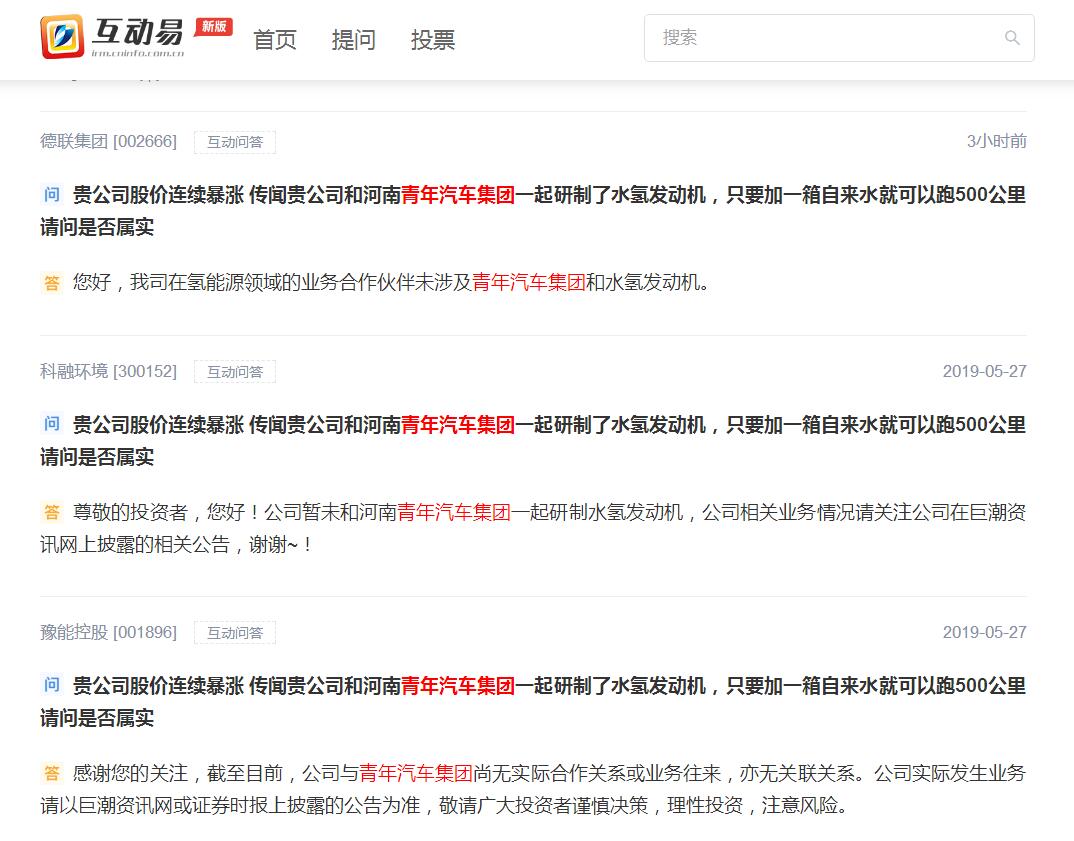1074x841 pixels.
Task: Click 互动问答 tag beside 豫能控股
Action: tap(235, 633)
